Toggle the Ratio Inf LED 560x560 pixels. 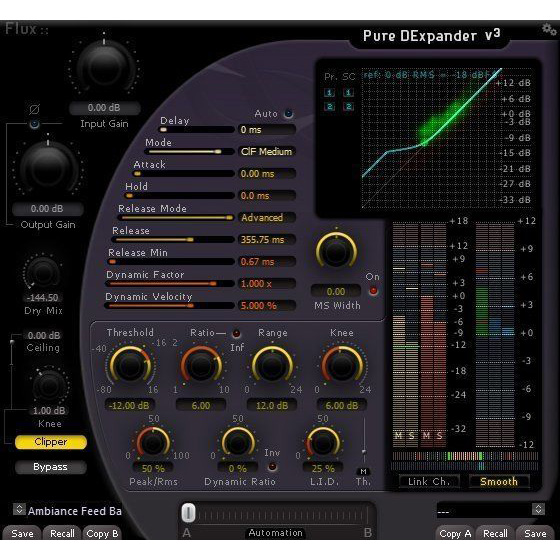click(x=236, y=334)
